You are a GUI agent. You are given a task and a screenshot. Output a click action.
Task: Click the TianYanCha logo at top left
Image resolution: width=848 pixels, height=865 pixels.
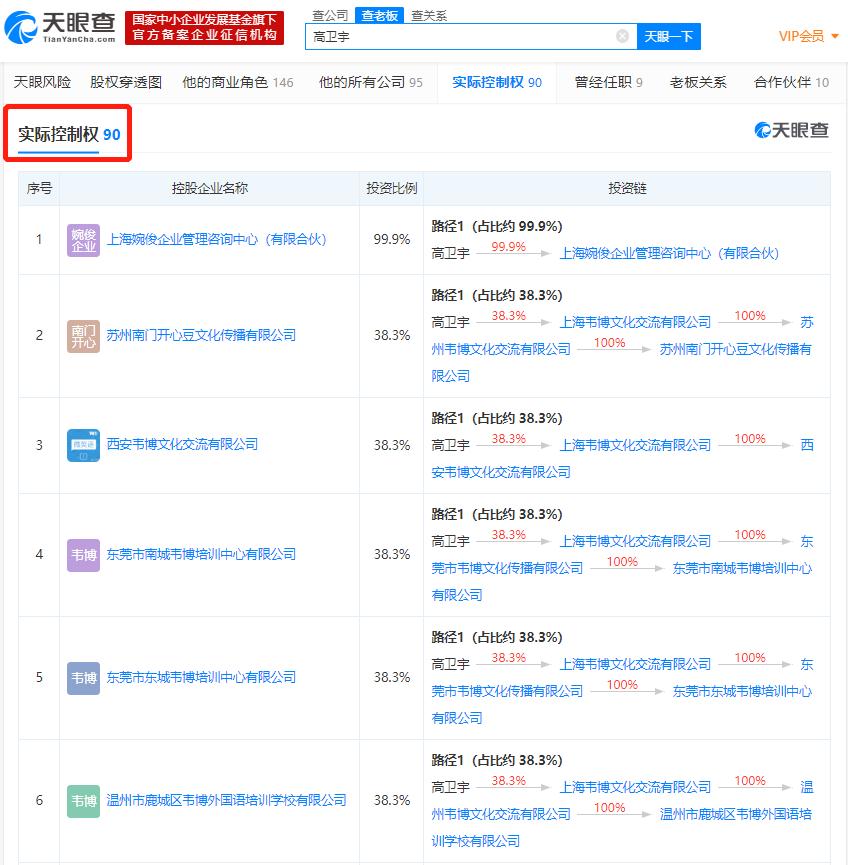[x=60, y=27]
